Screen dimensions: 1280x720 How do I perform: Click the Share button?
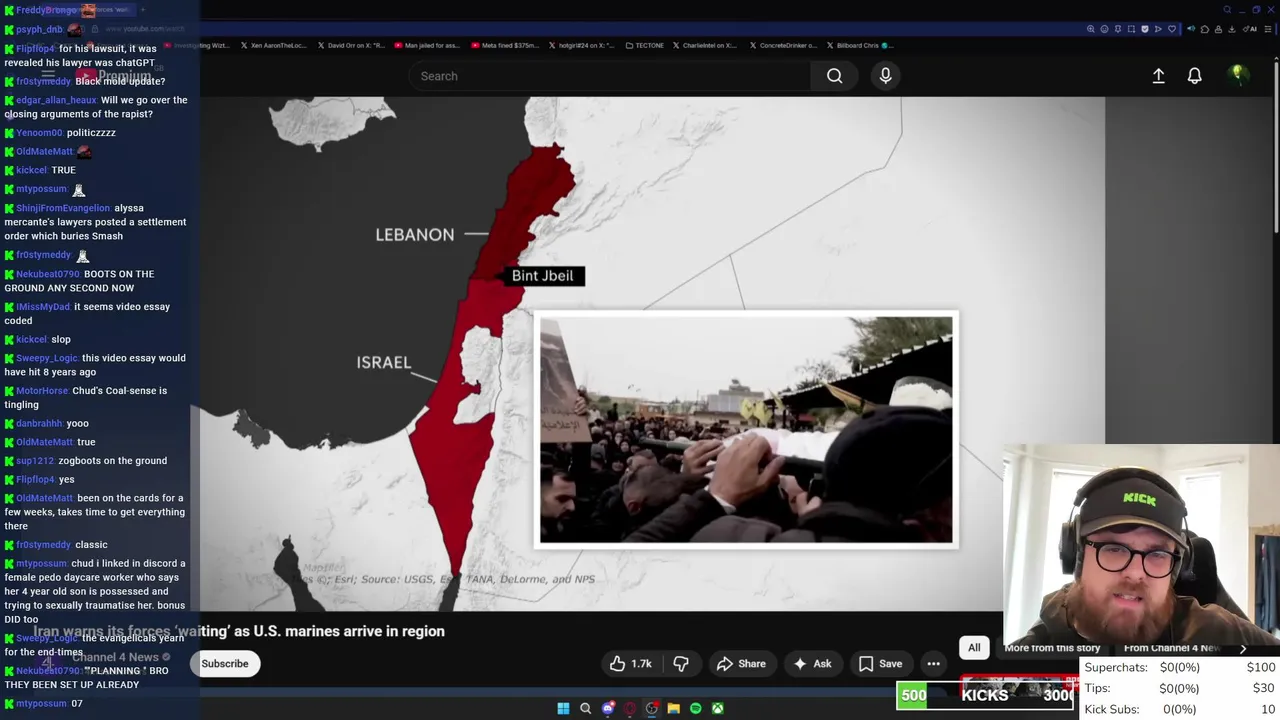click(x=741, y=664)
